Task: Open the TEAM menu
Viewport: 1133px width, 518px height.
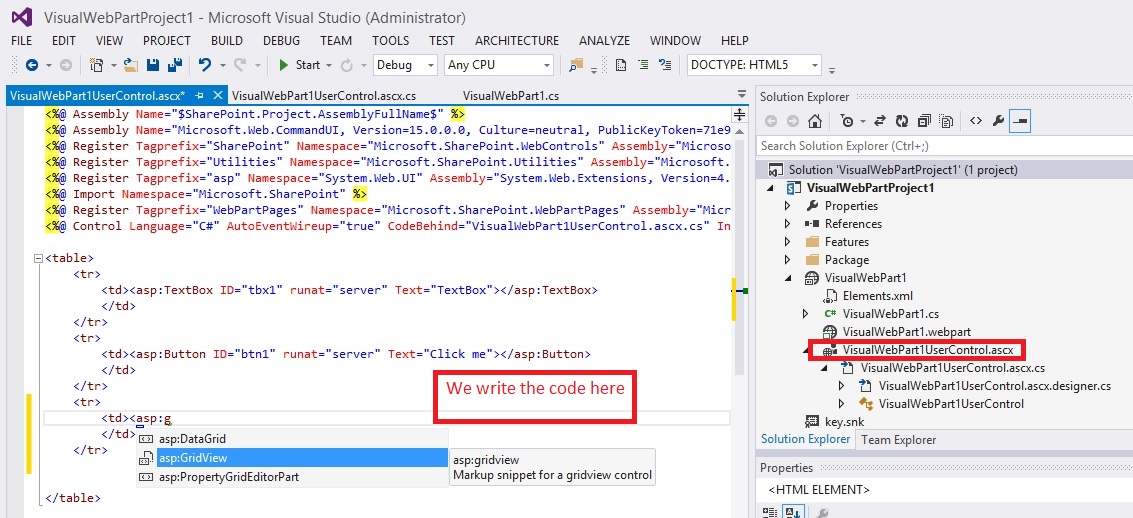Action: (336, 41)
